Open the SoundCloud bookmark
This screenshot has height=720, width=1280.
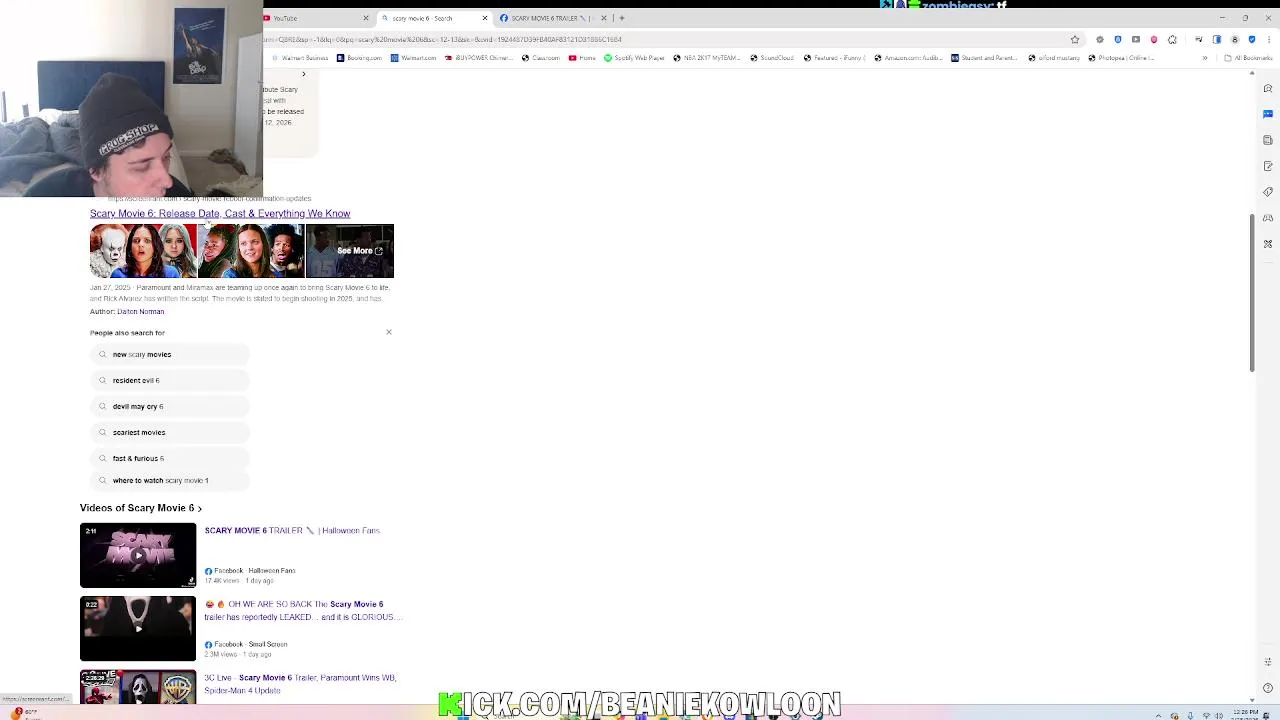tap(772, 58)
